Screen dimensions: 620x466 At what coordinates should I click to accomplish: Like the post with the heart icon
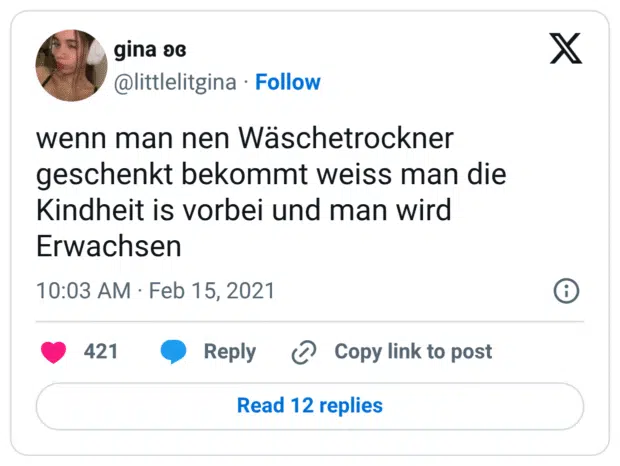(x=53, y=352)
